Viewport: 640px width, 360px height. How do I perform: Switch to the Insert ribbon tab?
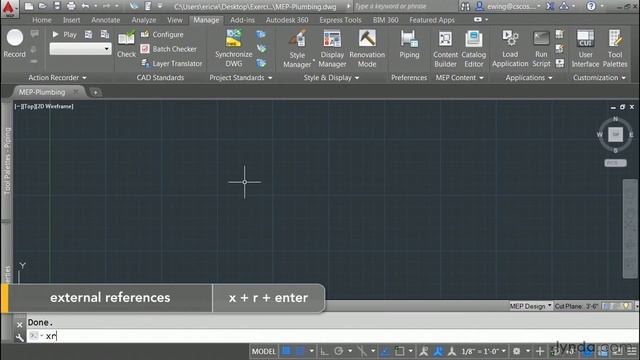click(x=71, y=20)
